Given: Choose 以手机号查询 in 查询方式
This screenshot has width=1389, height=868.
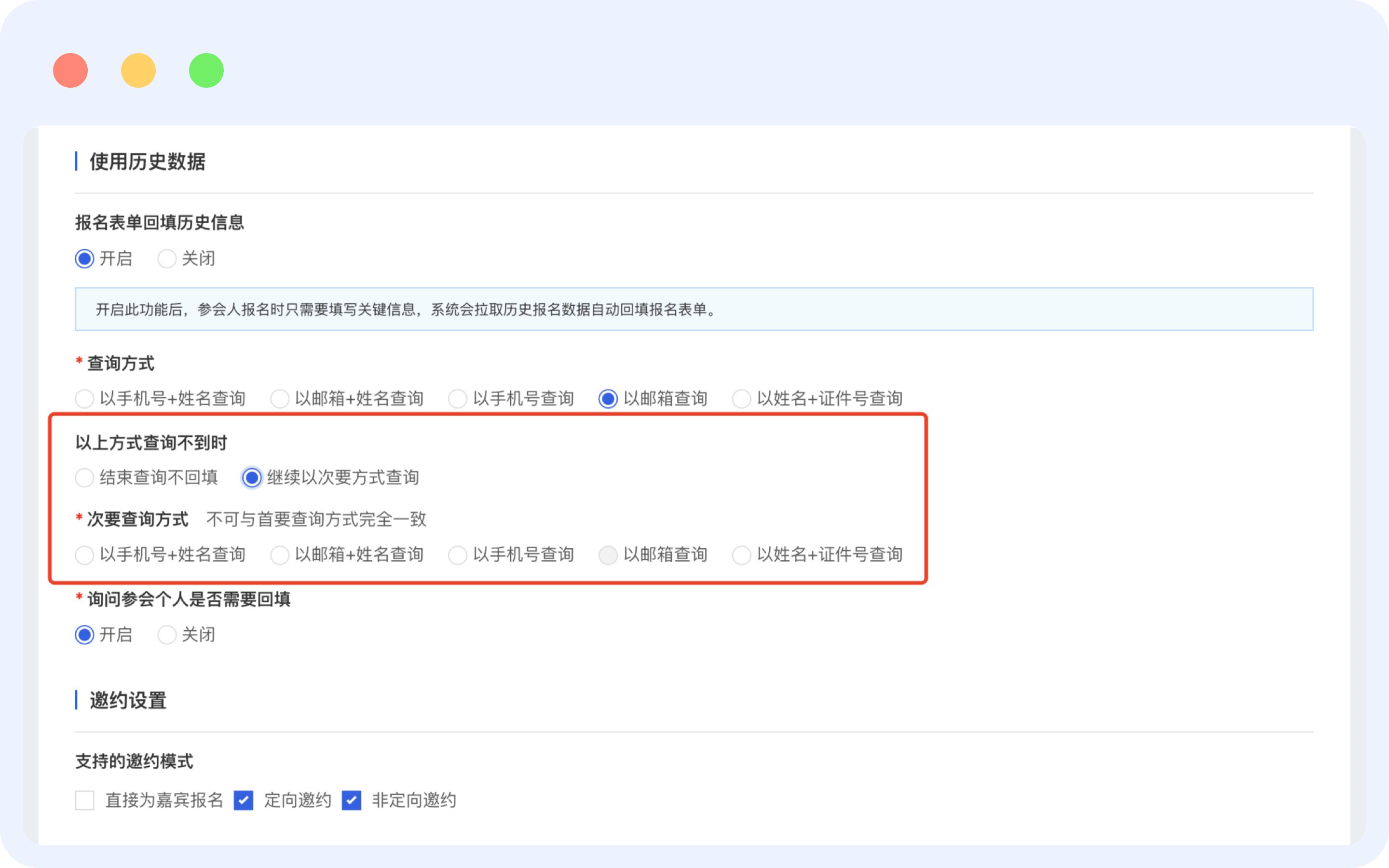Looking at the screenshot, I should (457, 398).
